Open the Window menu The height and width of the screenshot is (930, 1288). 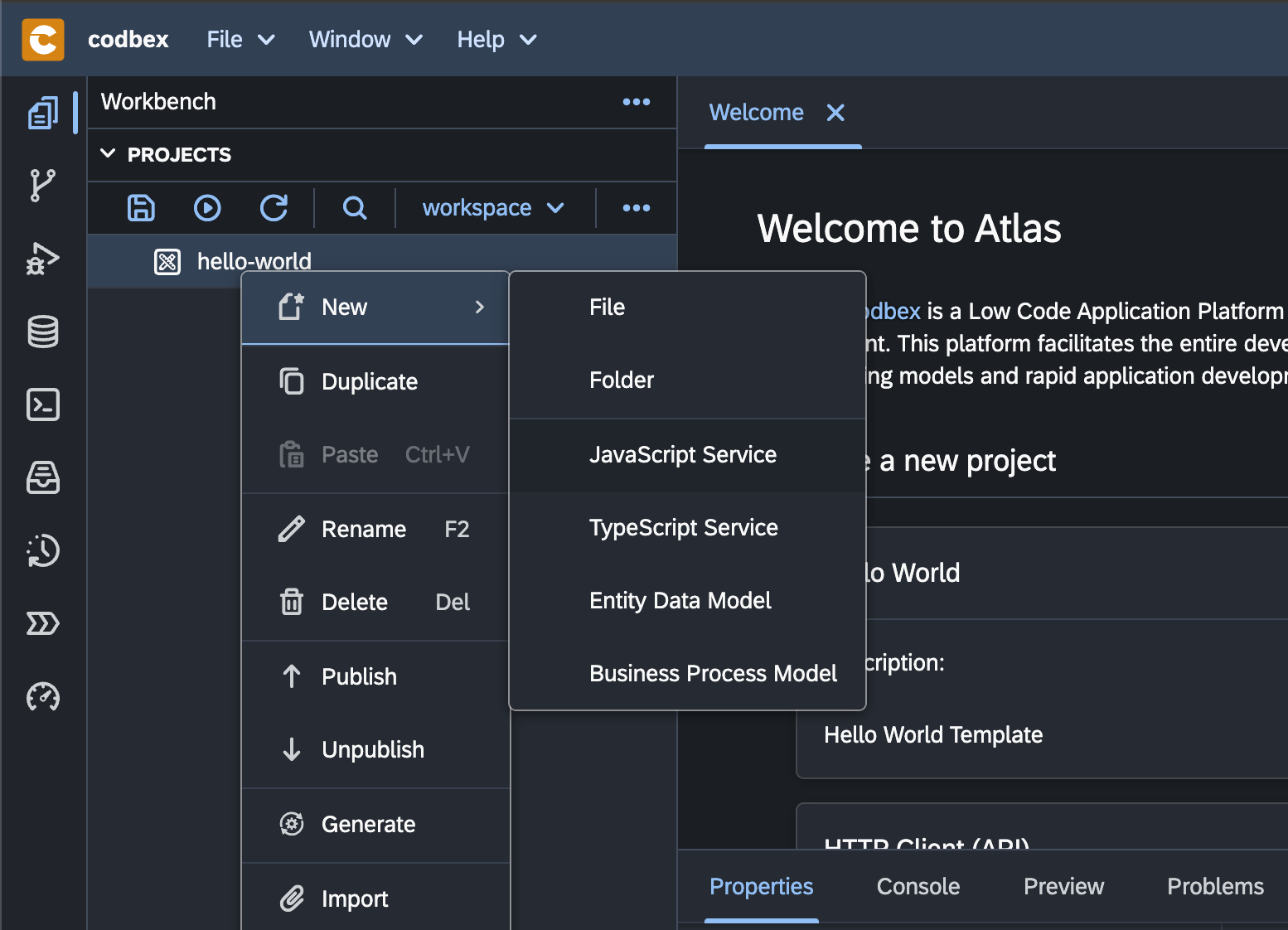coord(366,40)
